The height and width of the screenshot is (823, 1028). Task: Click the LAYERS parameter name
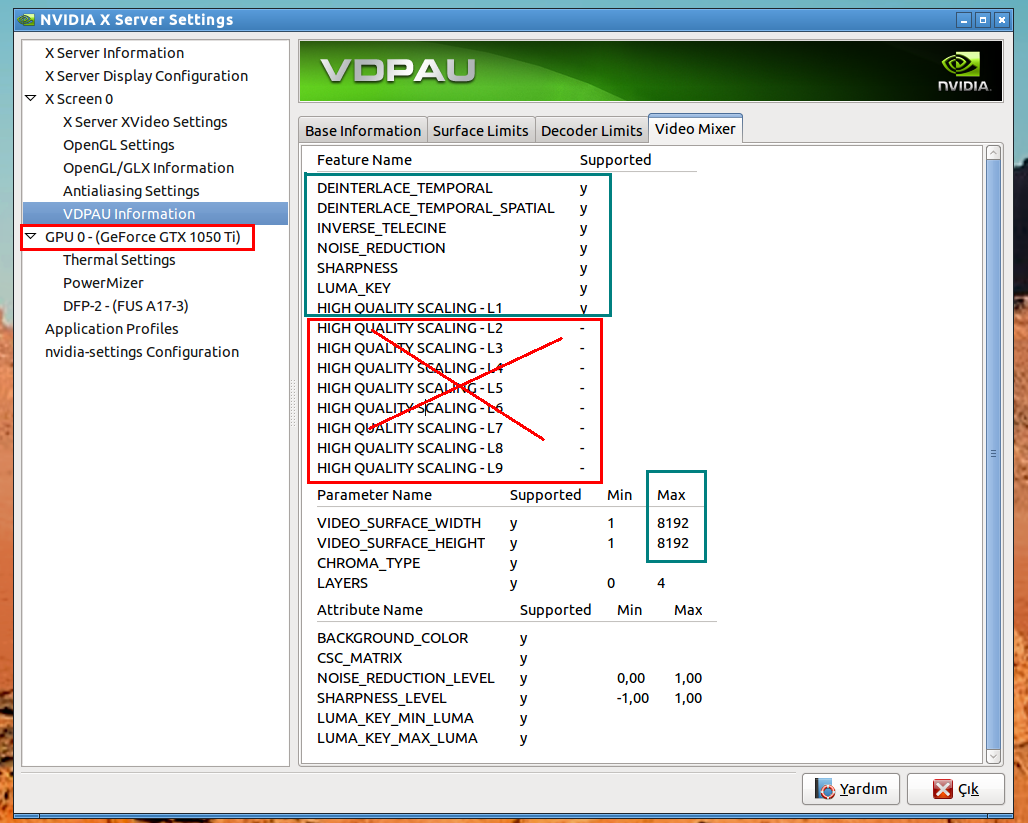point(342,583)
